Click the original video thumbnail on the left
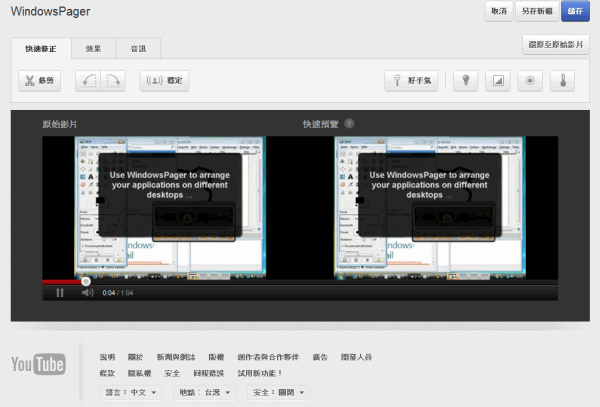 pos(170,208)
